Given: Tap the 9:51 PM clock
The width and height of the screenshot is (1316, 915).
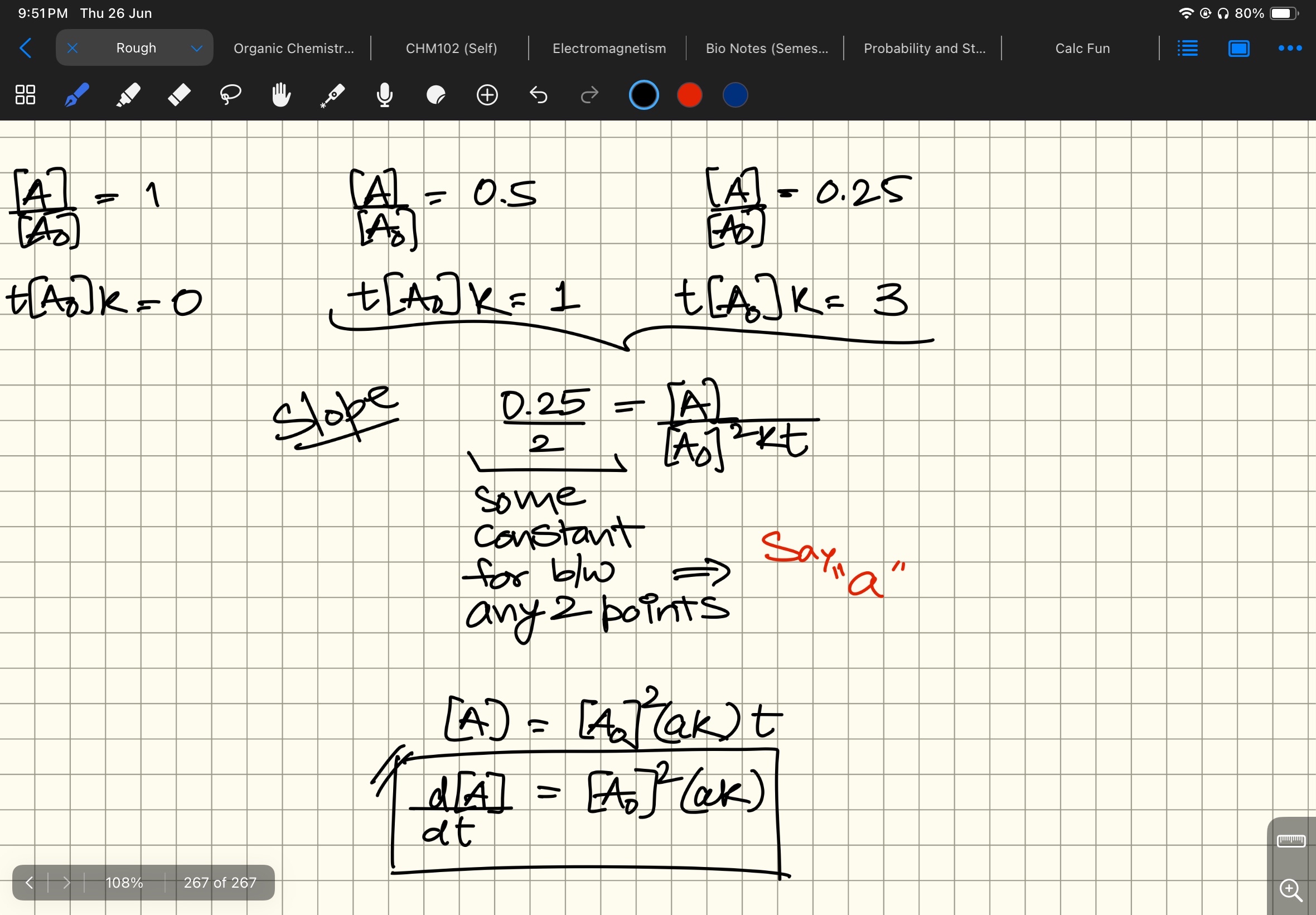Looking at the screenshot, I should click(43, 13).
